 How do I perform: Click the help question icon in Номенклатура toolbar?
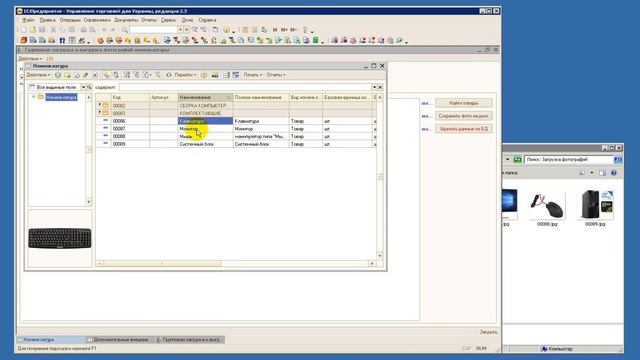(204, 75)
